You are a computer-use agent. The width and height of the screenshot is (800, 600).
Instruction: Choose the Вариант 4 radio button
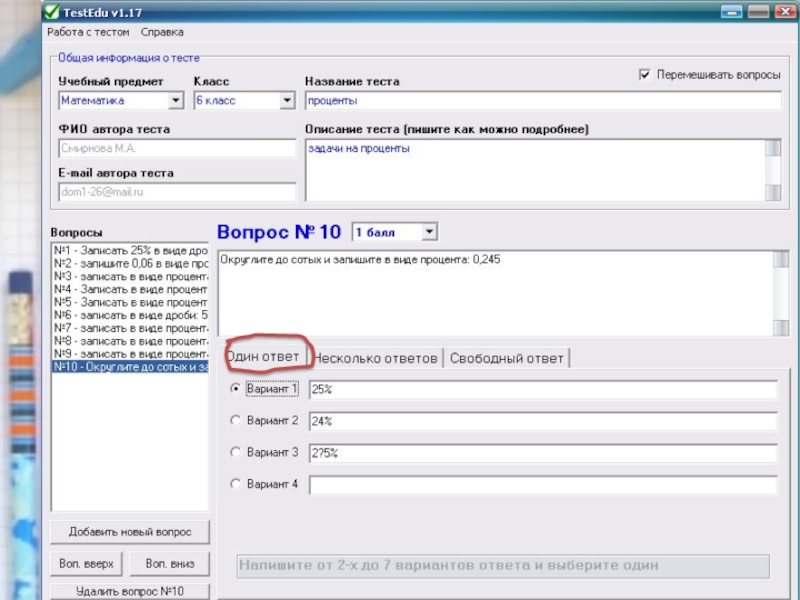[236, 484]
